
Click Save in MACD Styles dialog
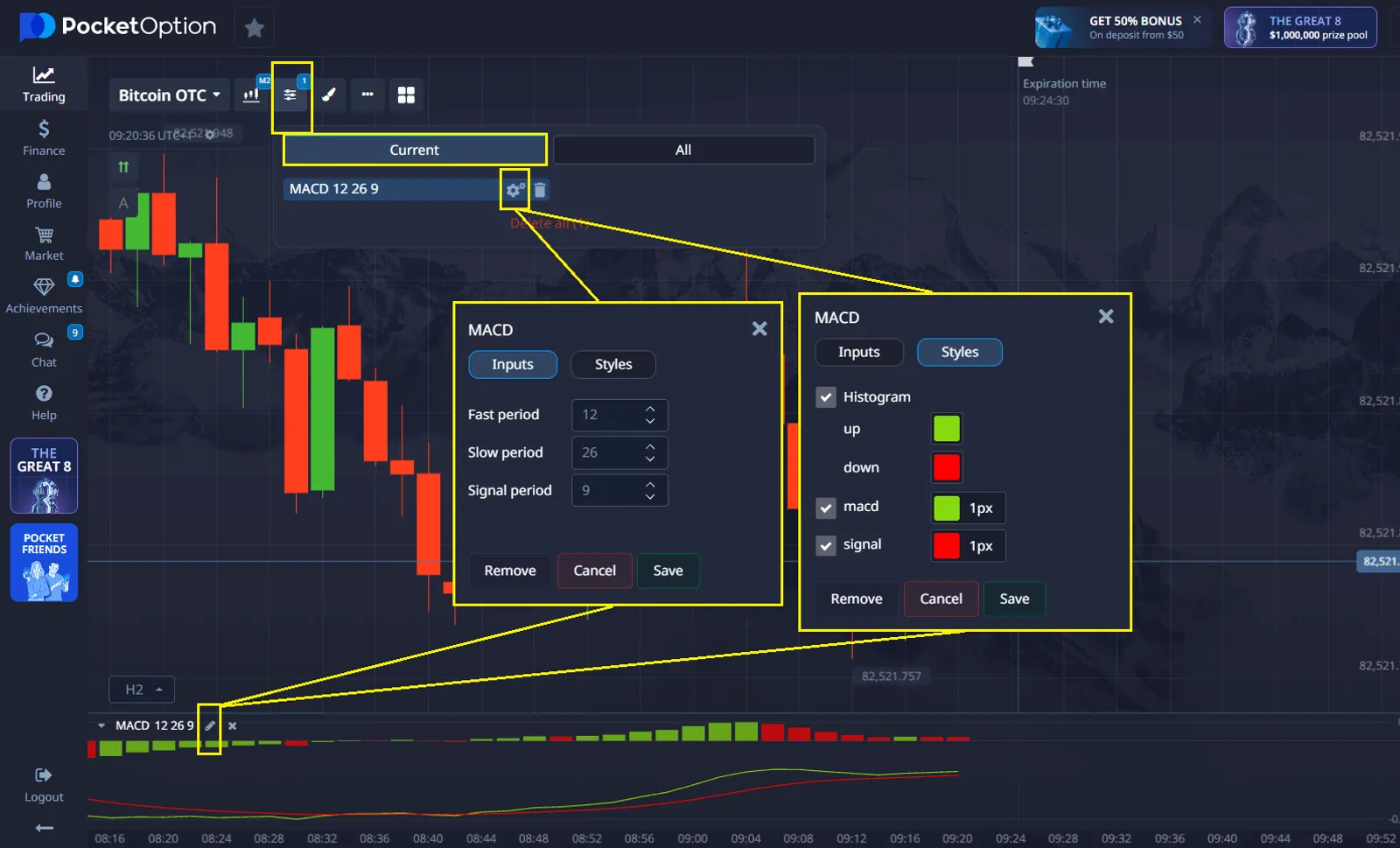1014,599
